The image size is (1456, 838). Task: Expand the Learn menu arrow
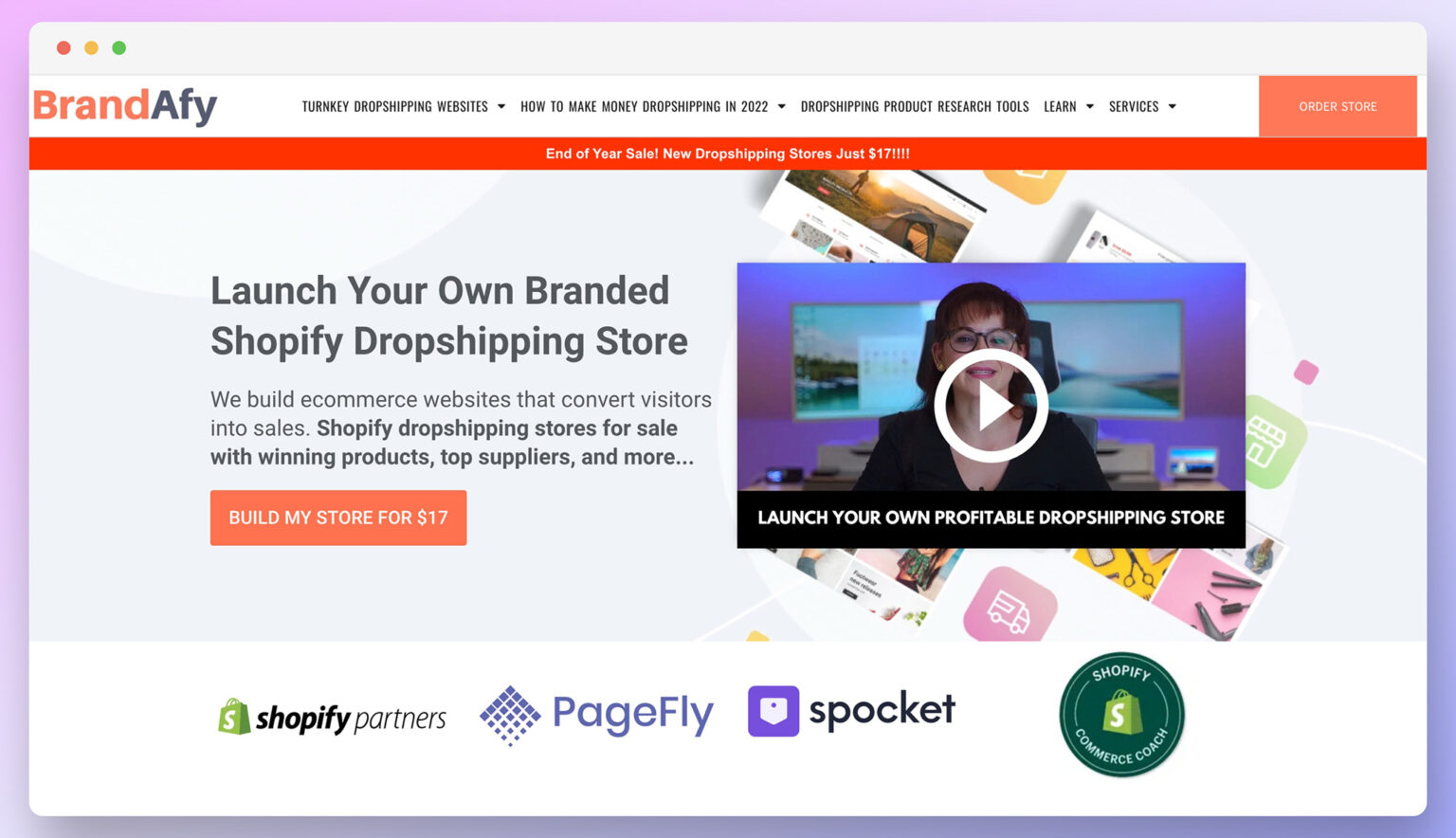[1089, 106]
